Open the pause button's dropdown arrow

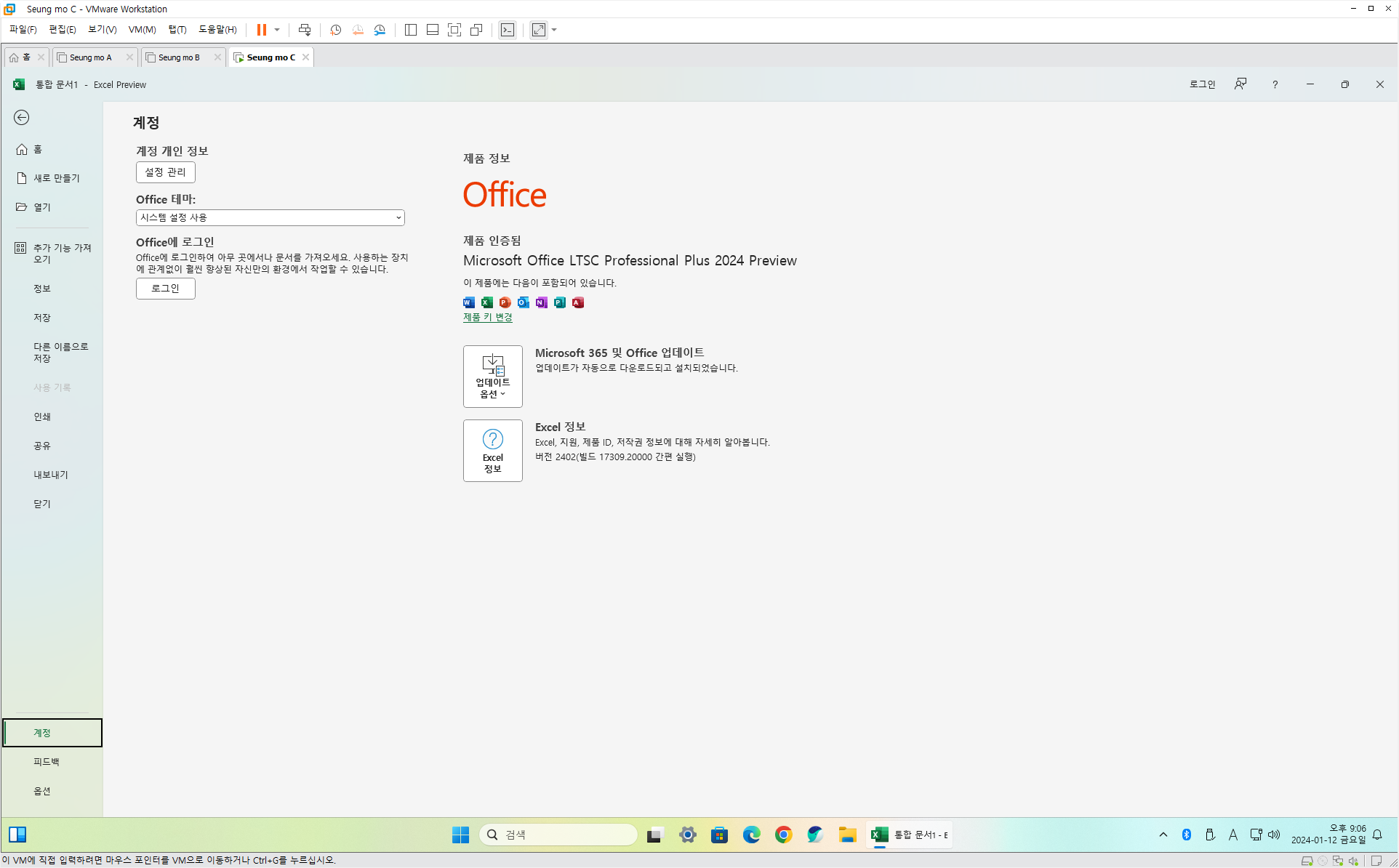(x=277, y=30)
